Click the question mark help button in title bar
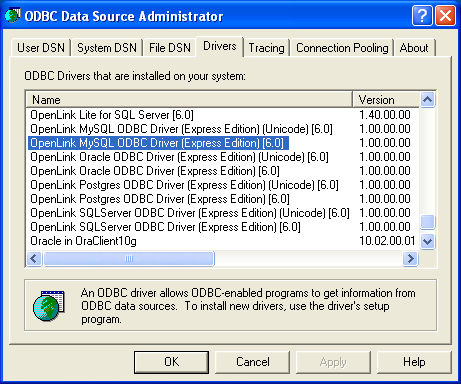 (422, 15)
